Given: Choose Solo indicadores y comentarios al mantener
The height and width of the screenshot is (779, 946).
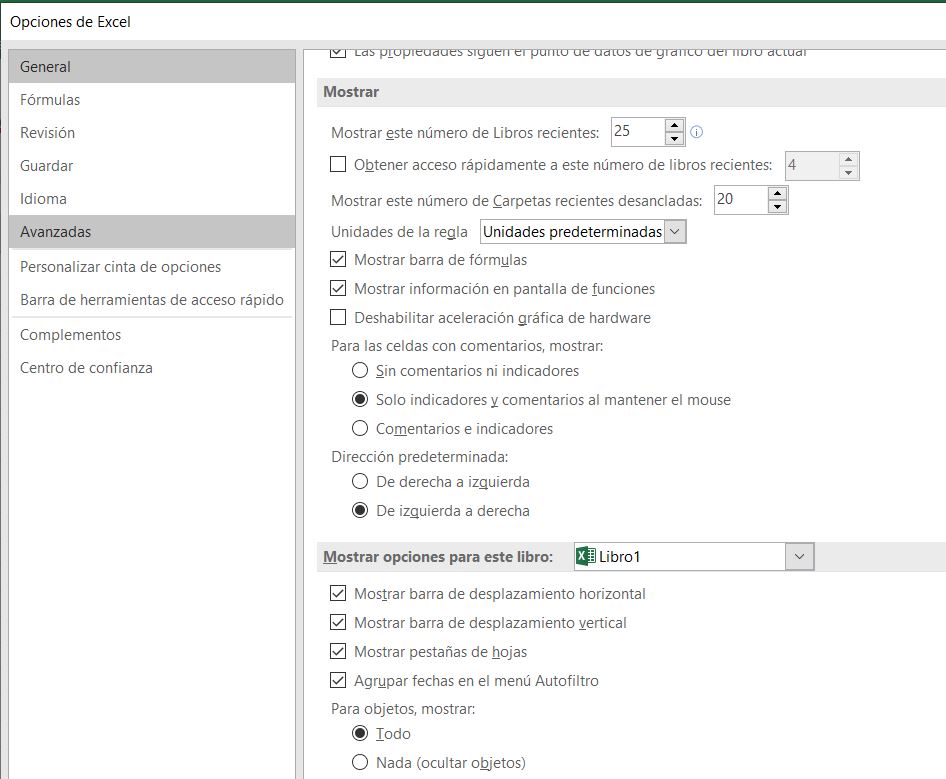Looking at the screenshot, I should 360,399.
